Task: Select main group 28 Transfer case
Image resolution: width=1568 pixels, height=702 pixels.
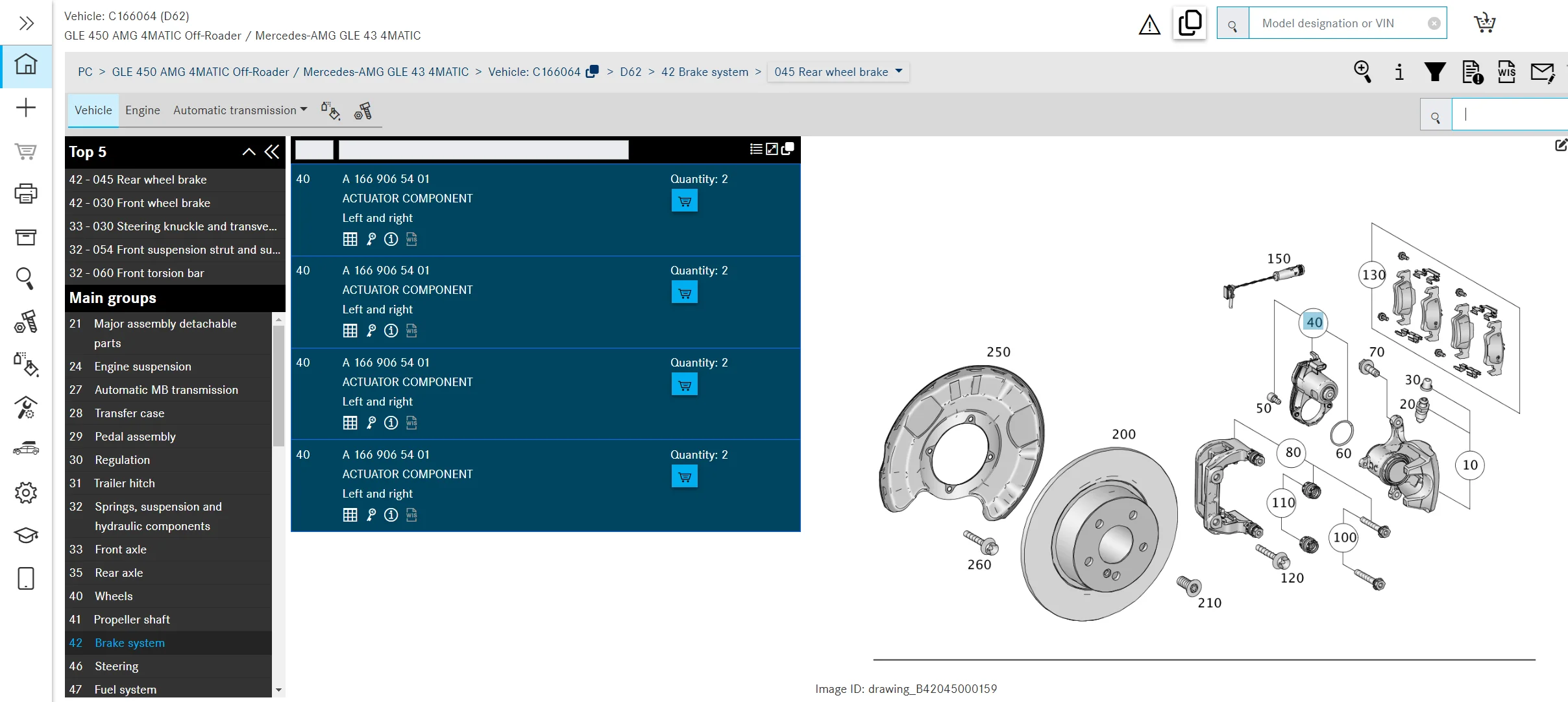Action: (168, 413)
